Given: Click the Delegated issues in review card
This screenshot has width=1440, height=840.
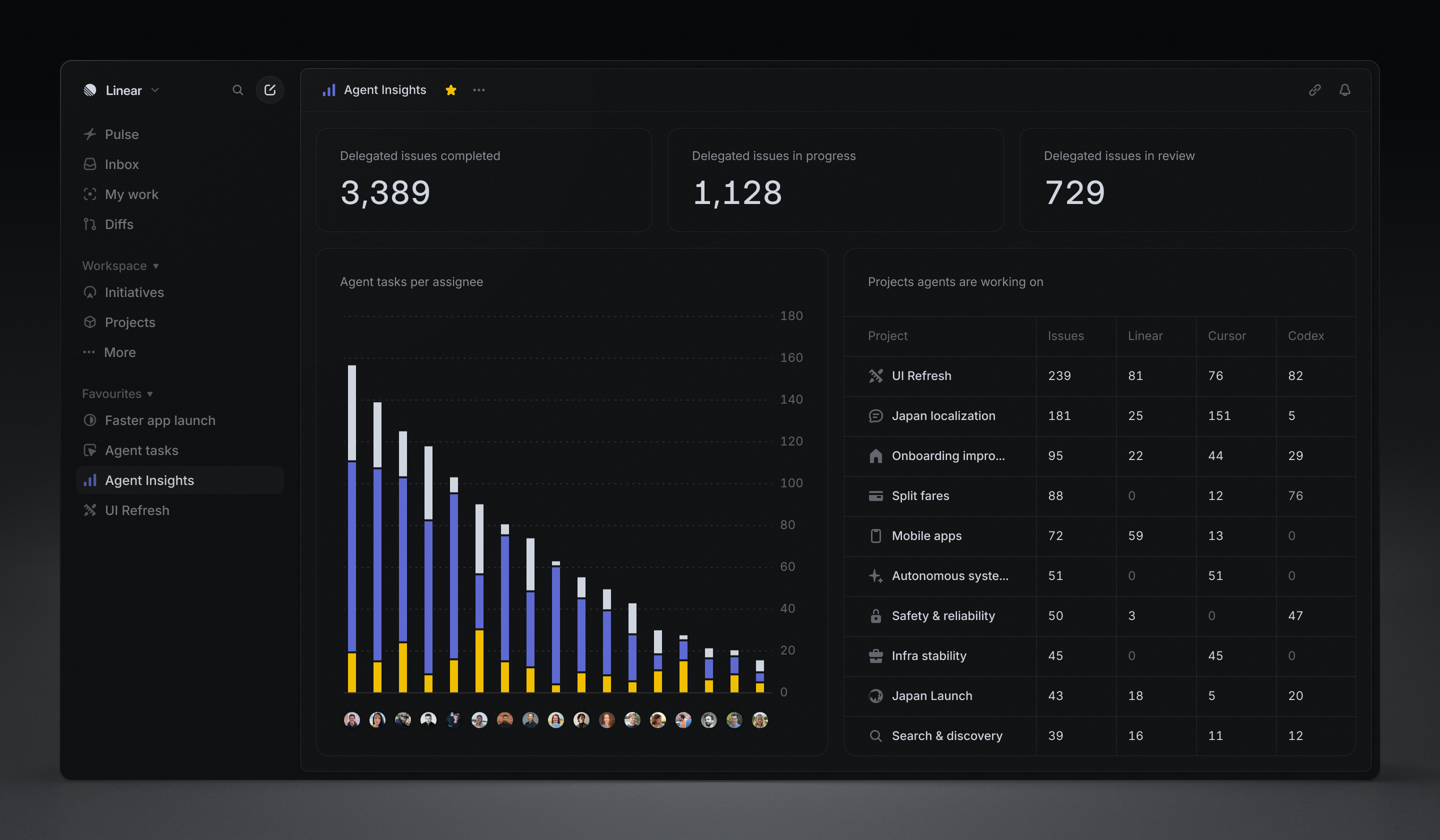Looking at the screenshot, I should tap(1187, 180).
